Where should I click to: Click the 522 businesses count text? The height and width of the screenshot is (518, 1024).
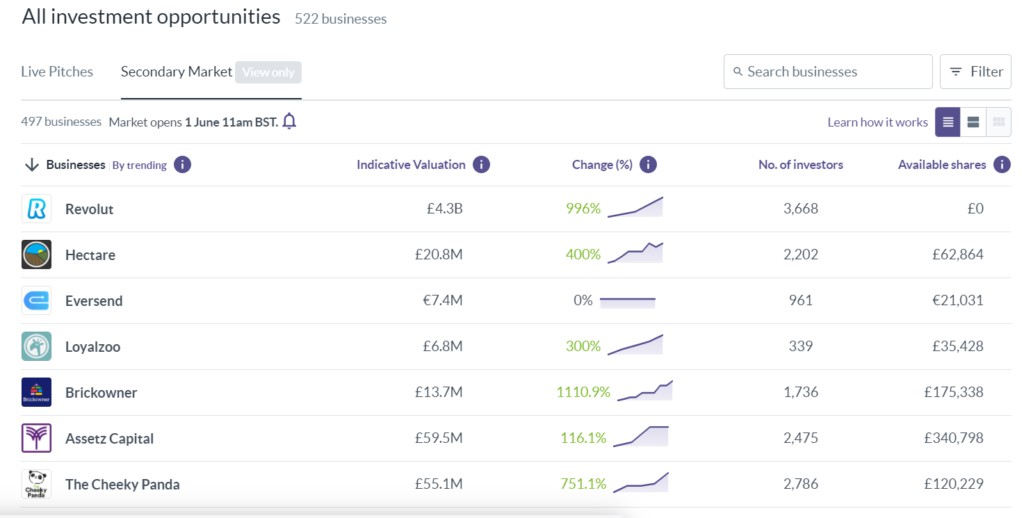(340, 19)
